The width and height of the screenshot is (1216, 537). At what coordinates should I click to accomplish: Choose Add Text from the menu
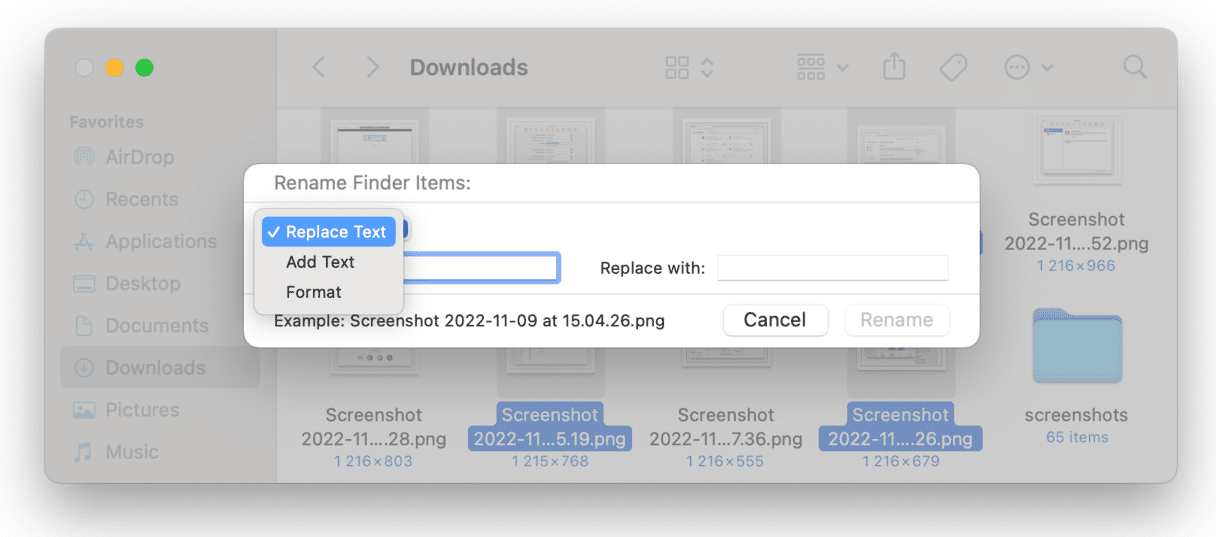pos(320,262)
